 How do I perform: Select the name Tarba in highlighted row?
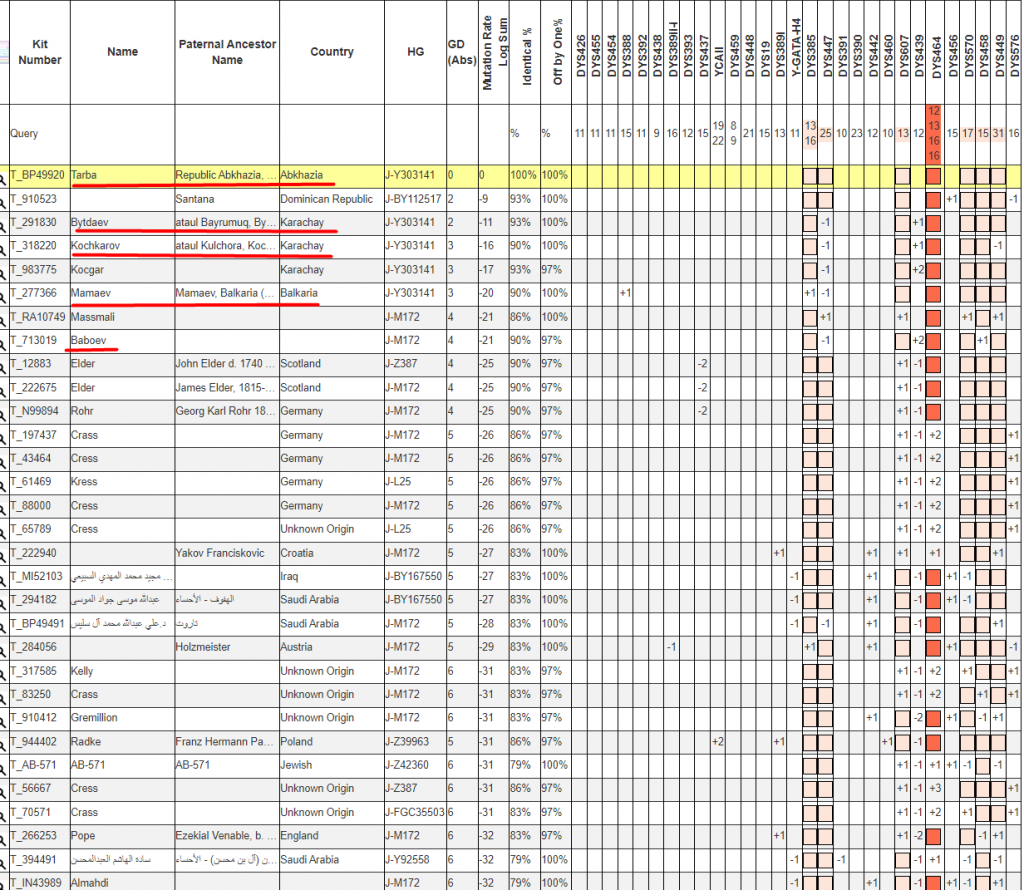84,176
